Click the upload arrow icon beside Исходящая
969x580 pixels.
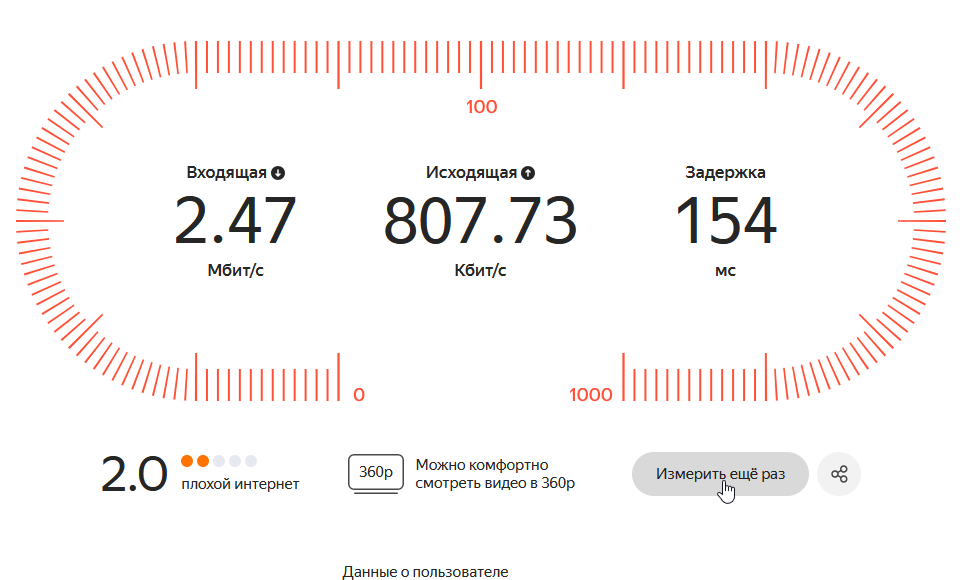click(x=528, y=173)
